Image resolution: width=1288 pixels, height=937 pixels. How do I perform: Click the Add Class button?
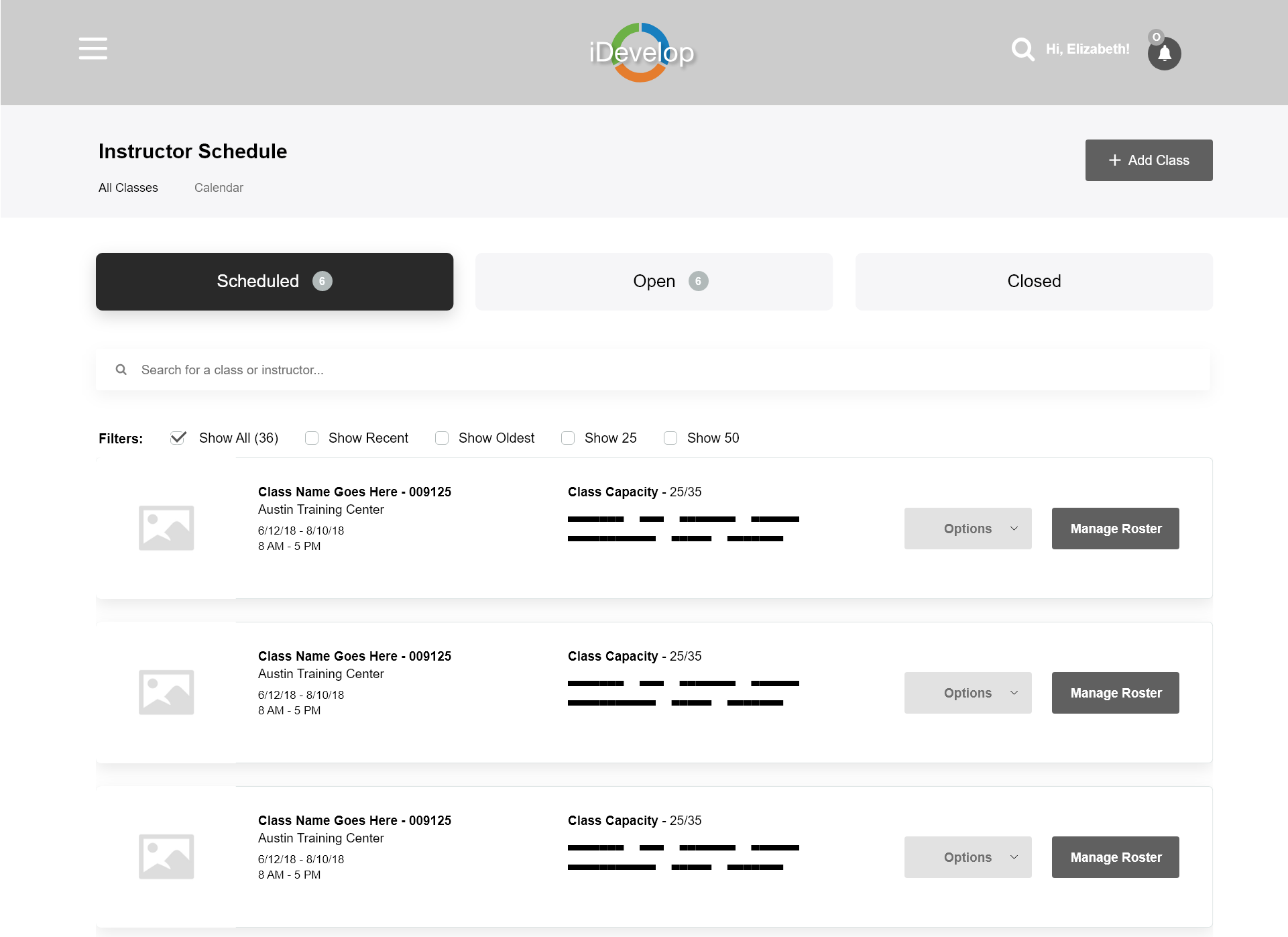pyautogui.click(x=1149, y=160)
